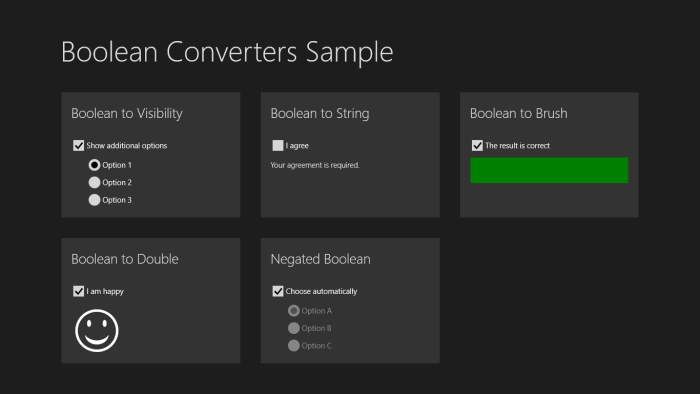Click the Boolean to String panel heading
Viewport: 700px width, 394px height.
pos(320,114)
